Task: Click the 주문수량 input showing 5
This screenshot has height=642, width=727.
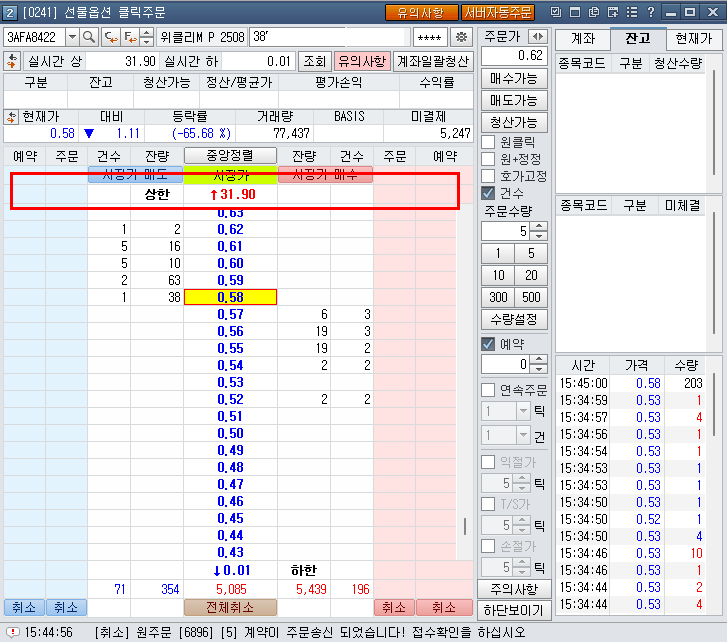Action: (506, 231)
